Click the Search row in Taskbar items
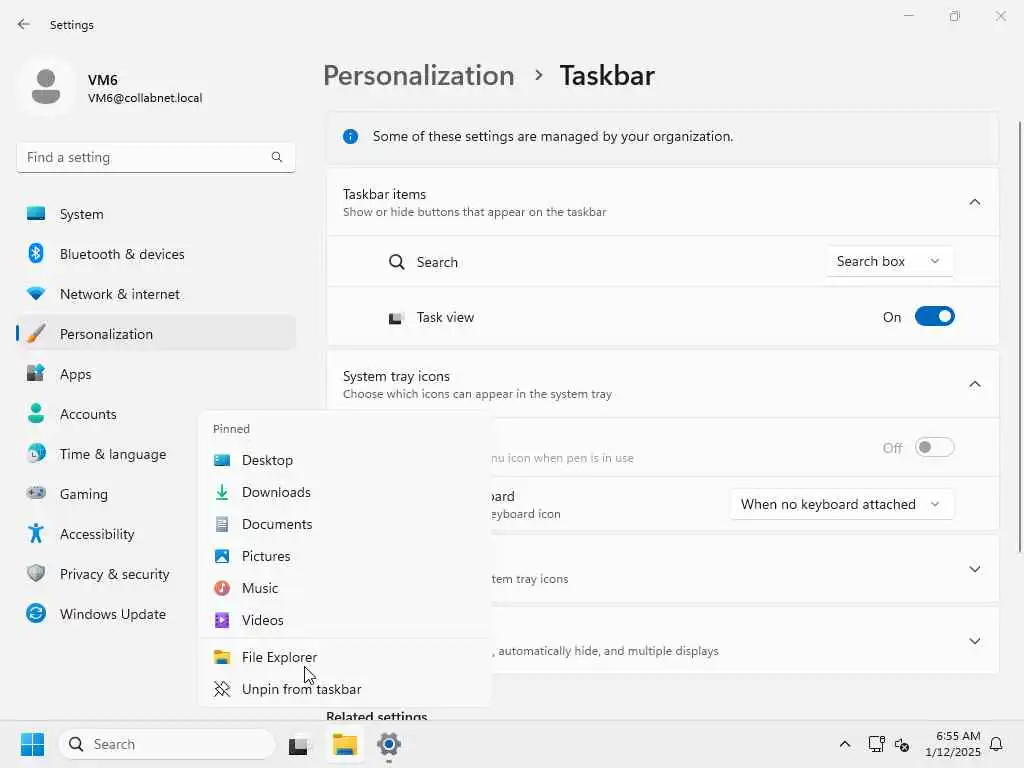Image resolution: width=1024 pixels, height=768 pixels. coord(663,262)
